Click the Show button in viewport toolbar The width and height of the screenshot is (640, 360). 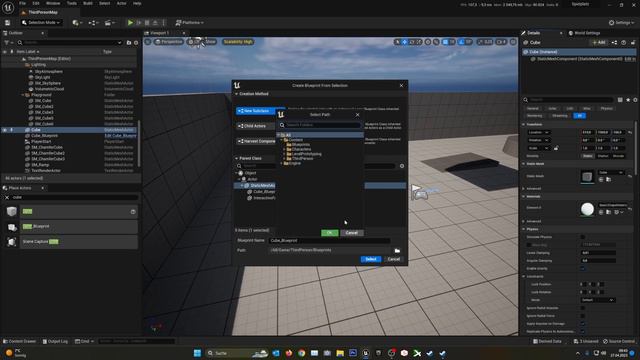coord(210,42)
